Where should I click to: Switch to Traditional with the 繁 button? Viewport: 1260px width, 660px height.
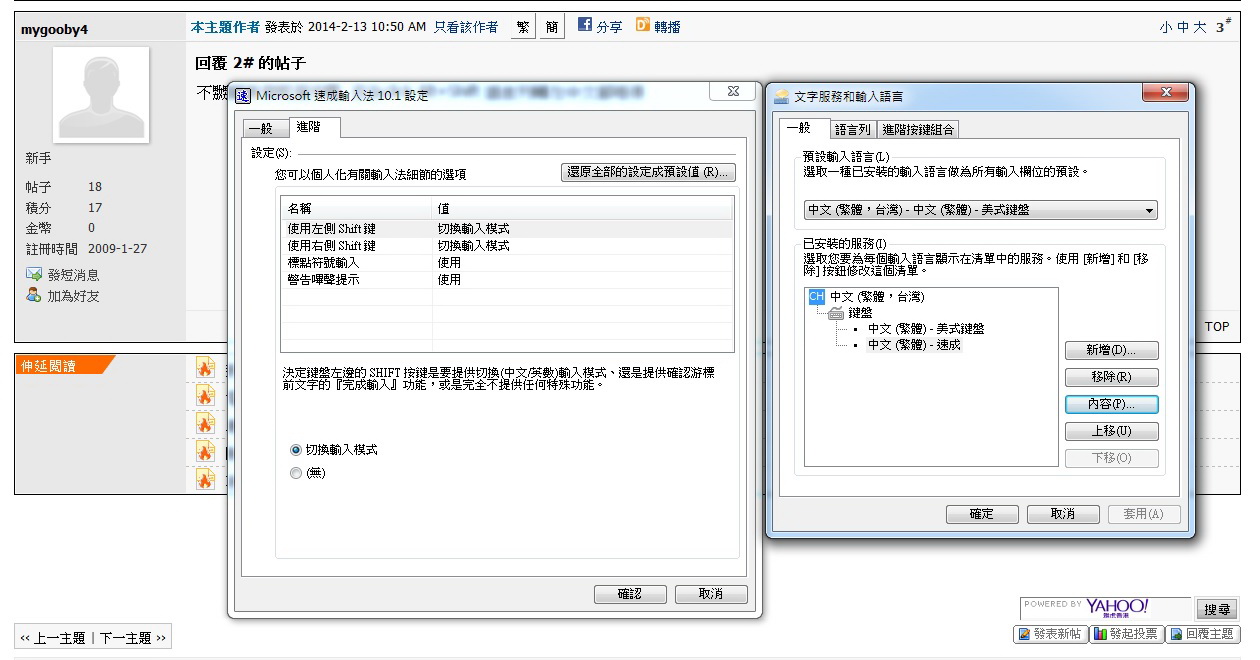click(523, 27)
